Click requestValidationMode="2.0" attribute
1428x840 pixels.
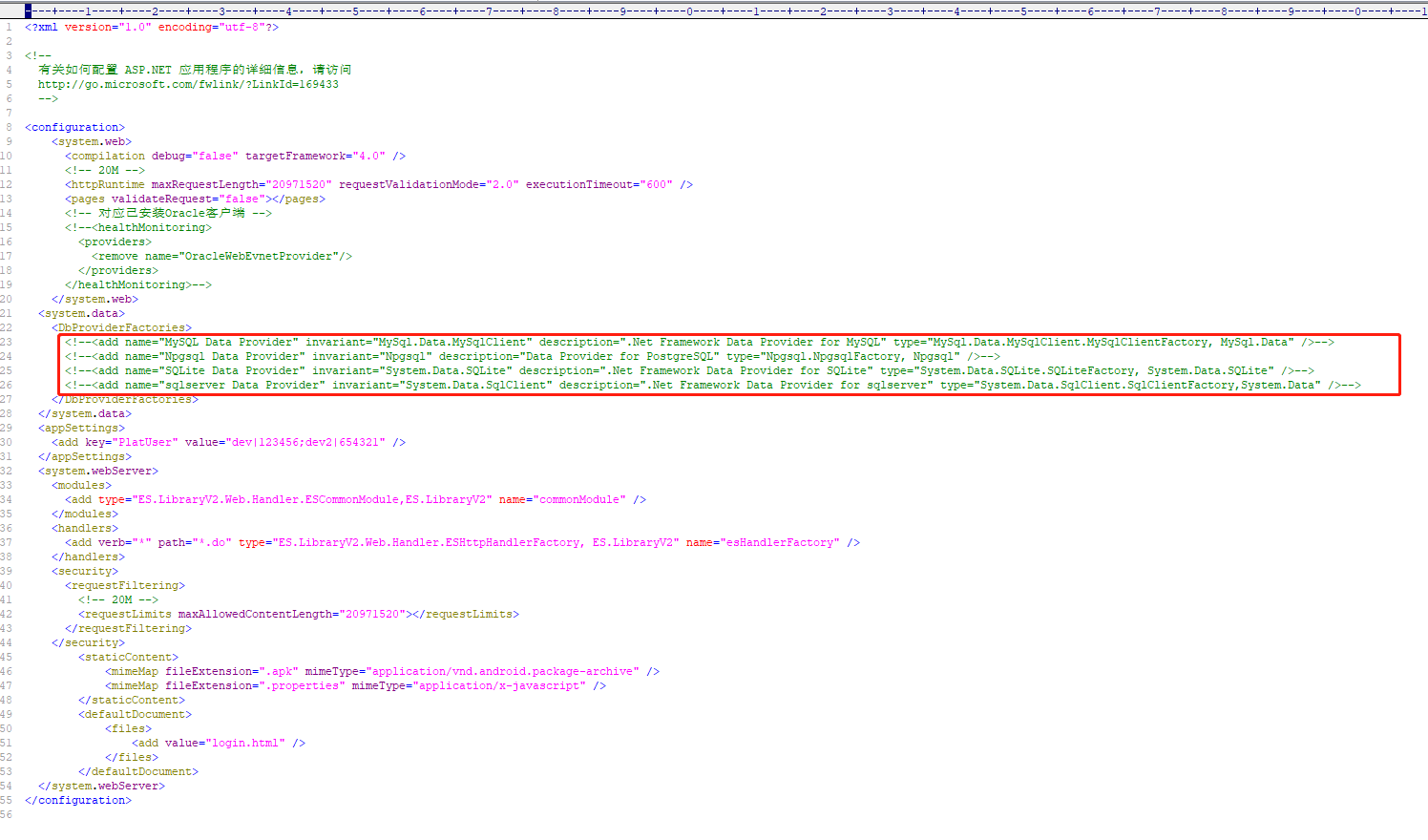coord(429,184)
